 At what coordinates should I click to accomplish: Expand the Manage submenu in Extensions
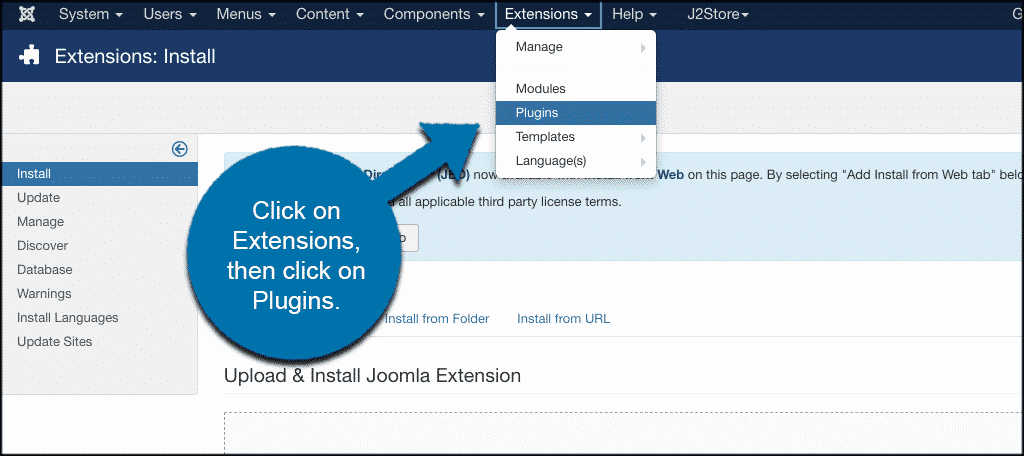click(x=575, y=47)
